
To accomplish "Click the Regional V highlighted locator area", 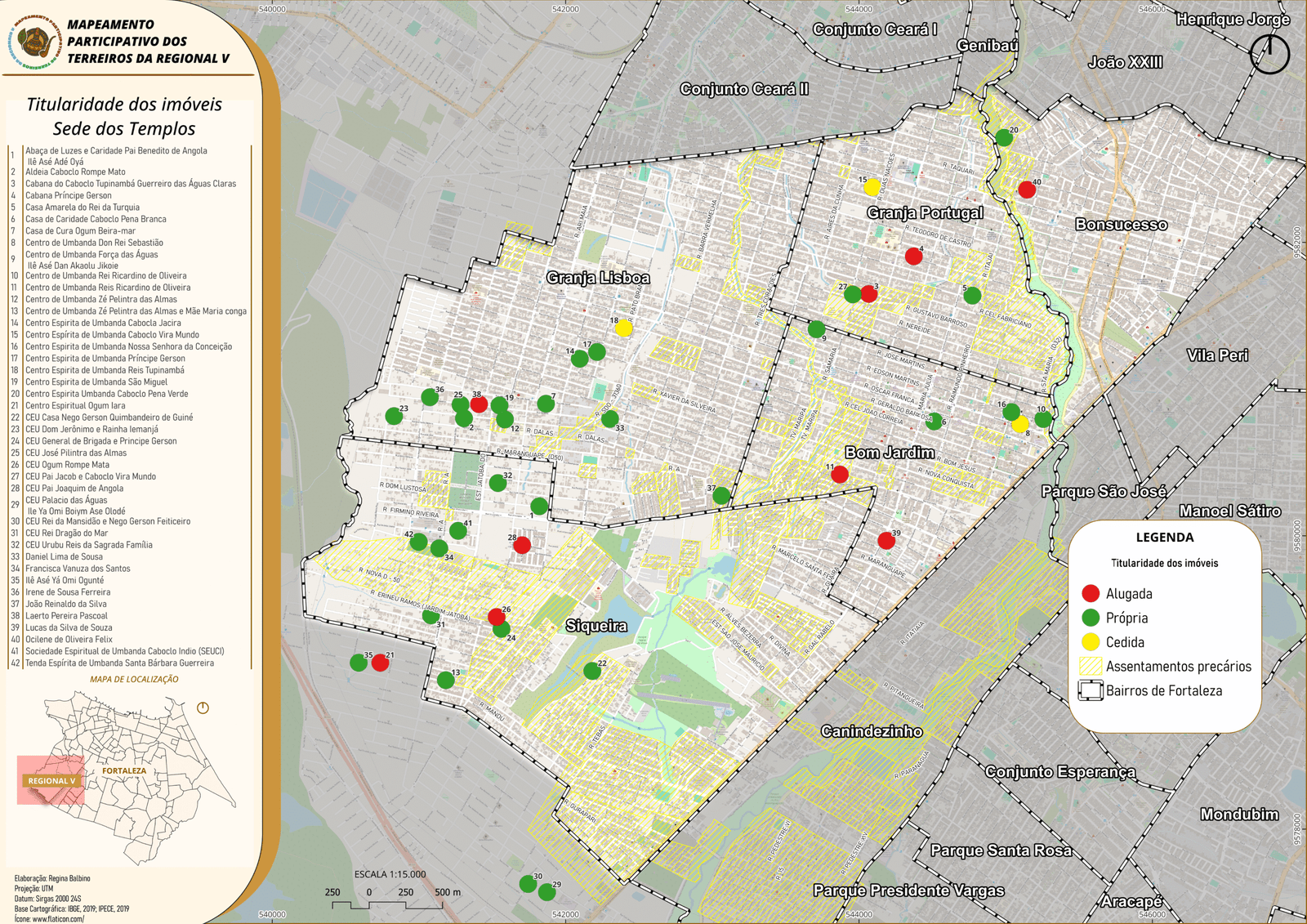I will 51,780.
